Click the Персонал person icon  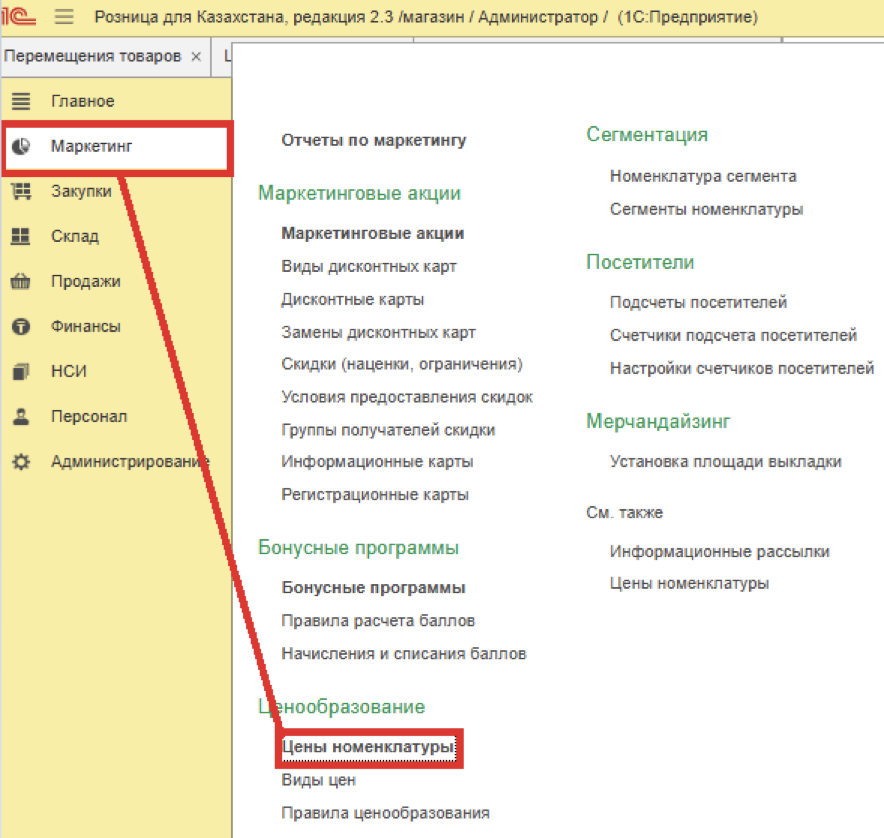tap(21, 417)
